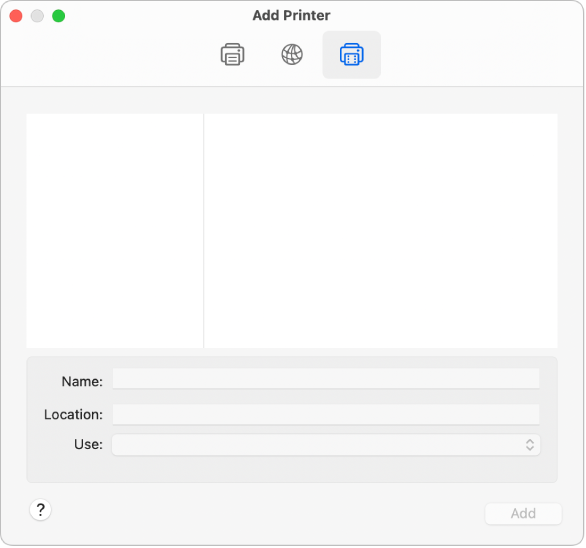Screen dimensions: 586x548
Task: Click the divider between browser columns
Action: pos(204,231)
